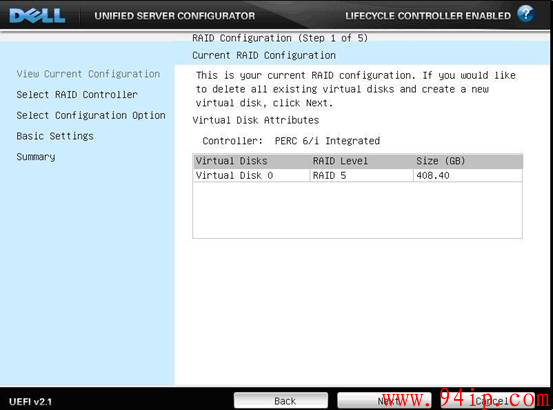Click the PERC 6/i Integrated controller text
The image size is (553, 410).
(x=327, y=141)
